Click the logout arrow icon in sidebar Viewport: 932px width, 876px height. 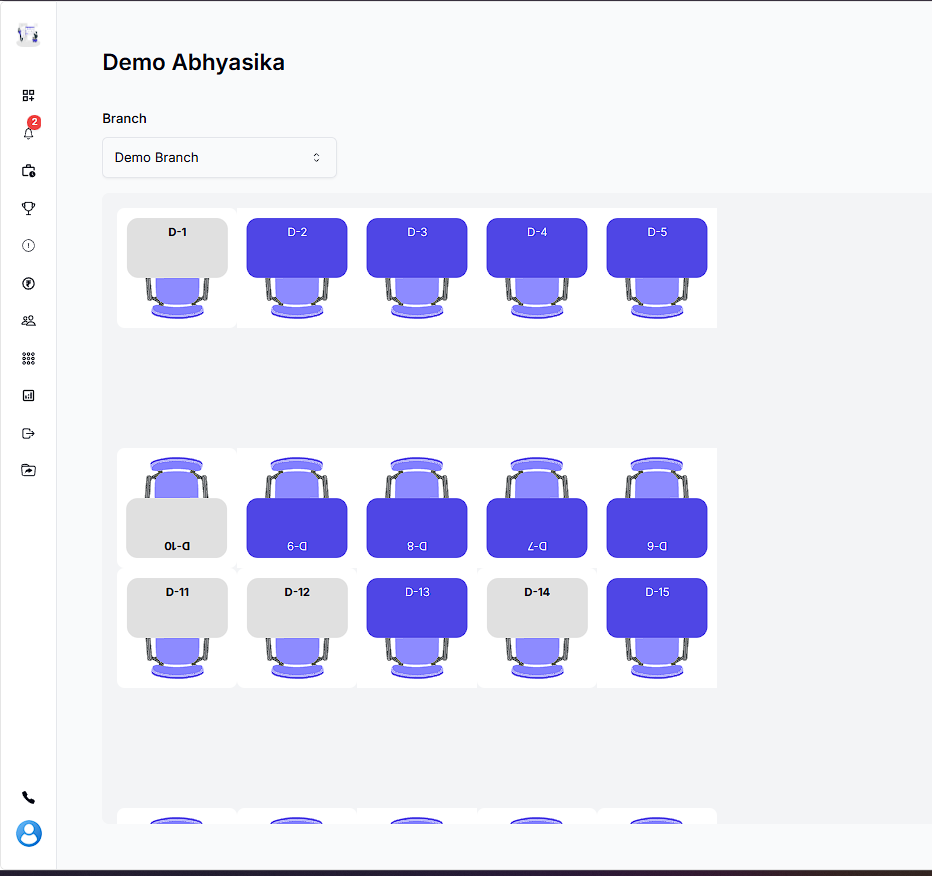coord(29,433)
